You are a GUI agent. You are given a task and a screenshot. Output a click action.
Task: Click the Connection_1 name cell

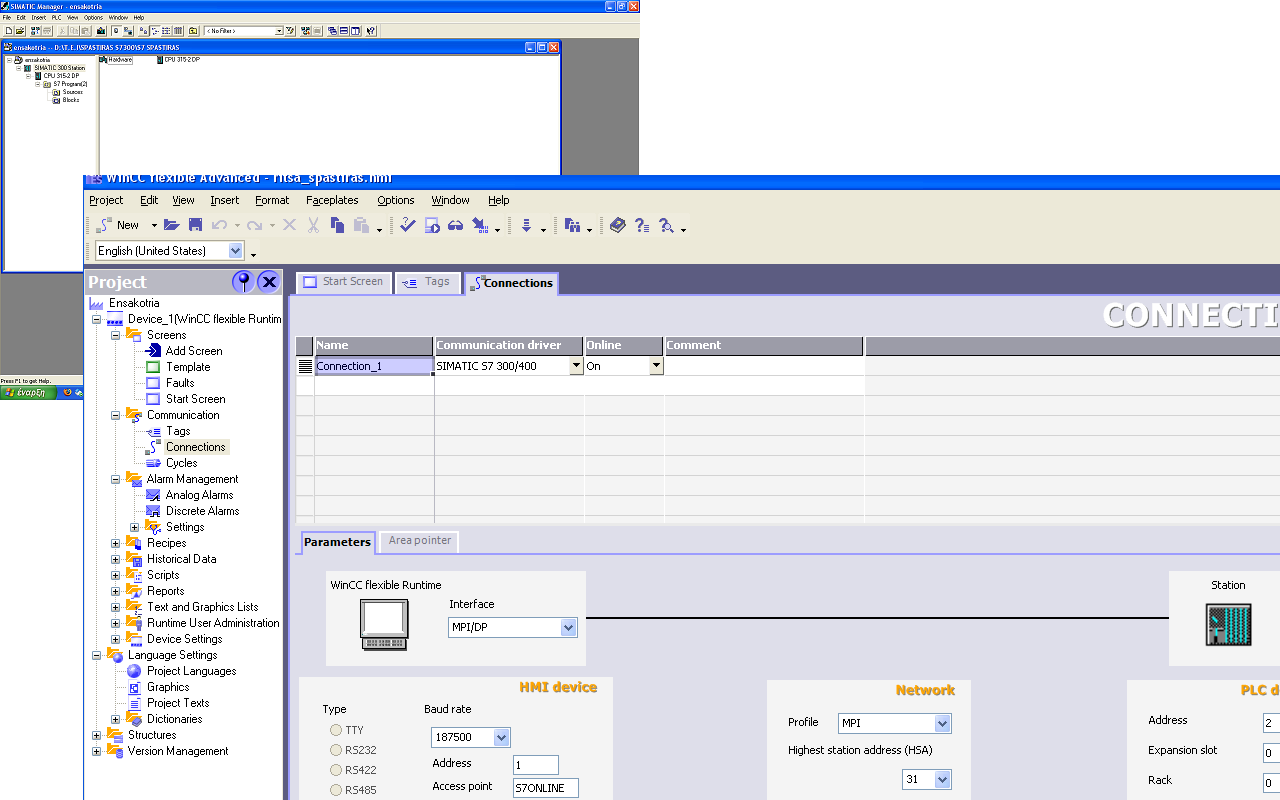pyautogui.click(x=374, y=366)
